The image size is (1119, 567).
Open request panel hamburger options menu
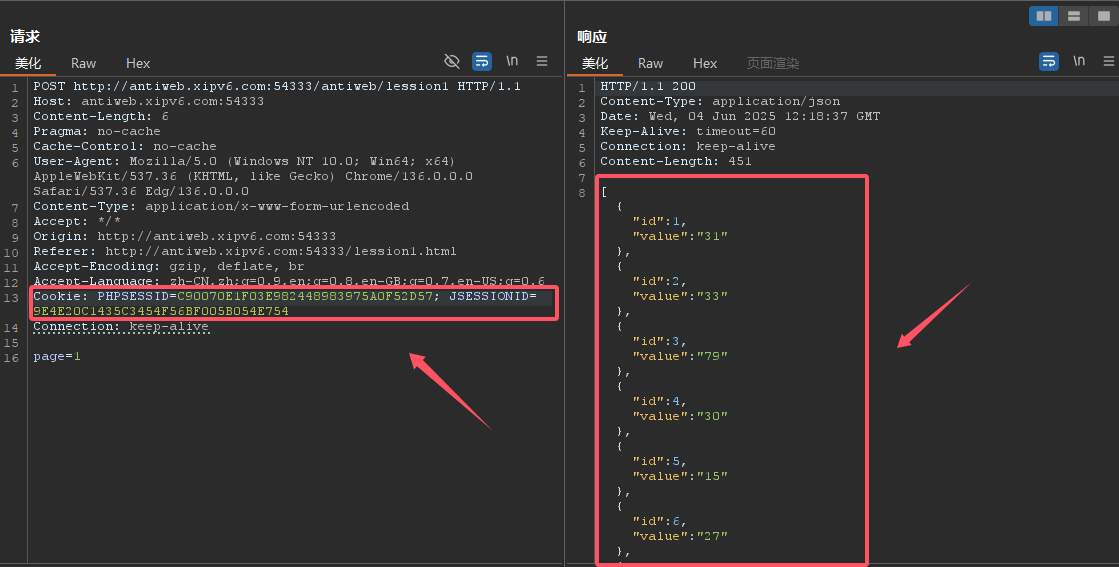click(542, 61)
